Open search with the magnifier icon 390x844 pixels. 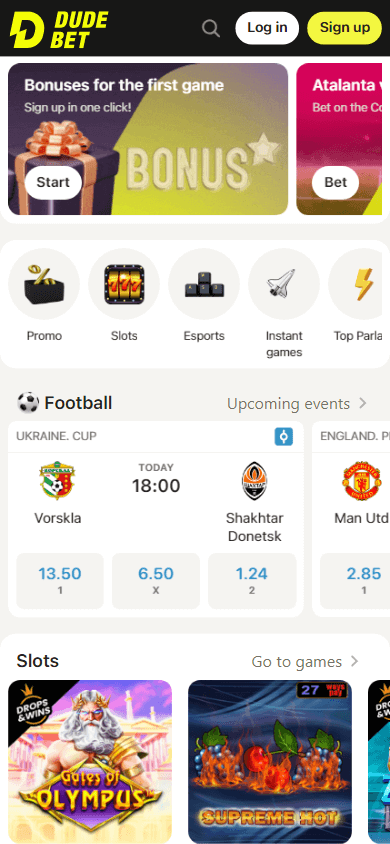211,28
